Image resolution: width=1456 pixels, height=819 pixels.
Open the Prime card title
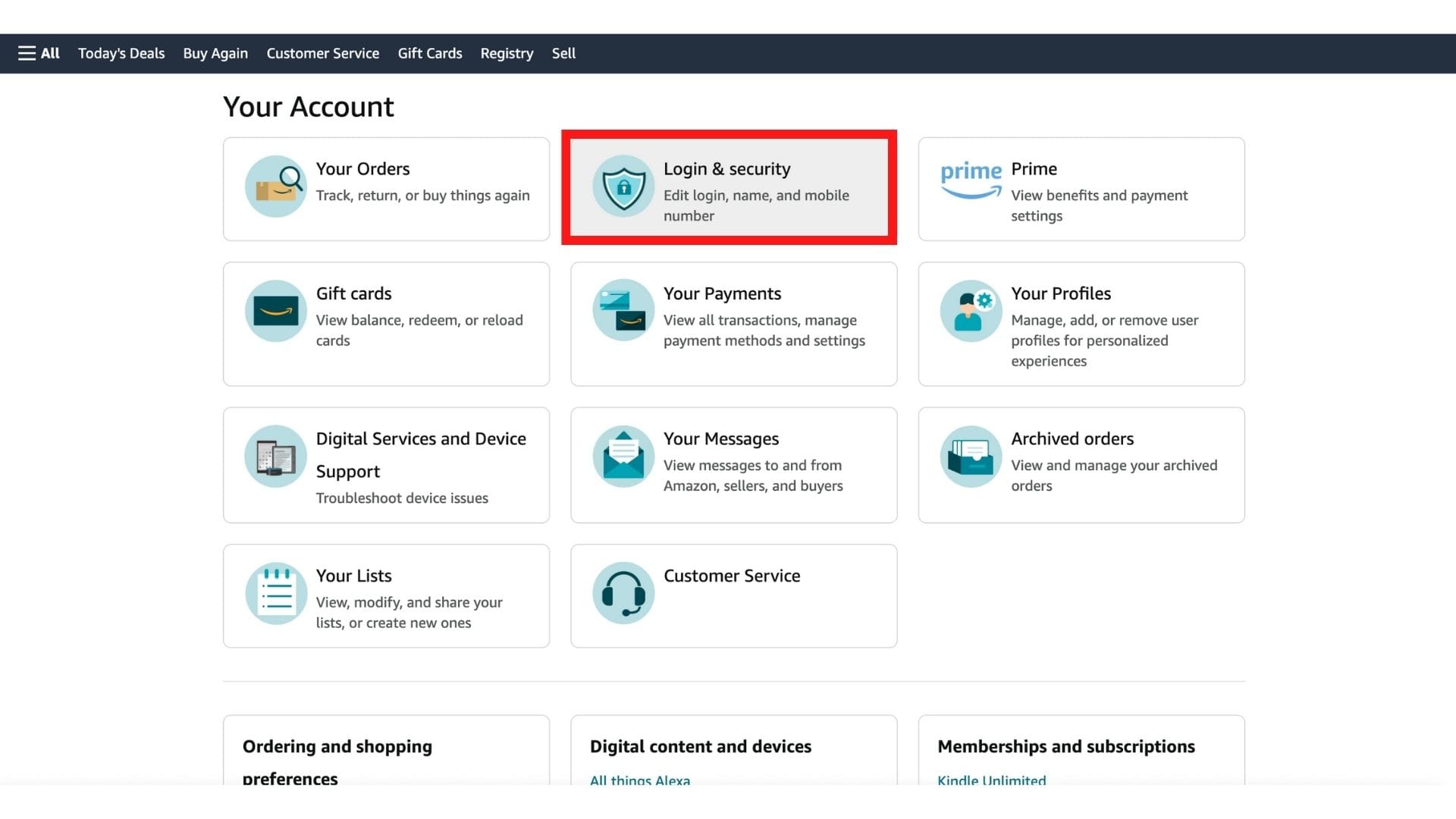(1034, 168)
